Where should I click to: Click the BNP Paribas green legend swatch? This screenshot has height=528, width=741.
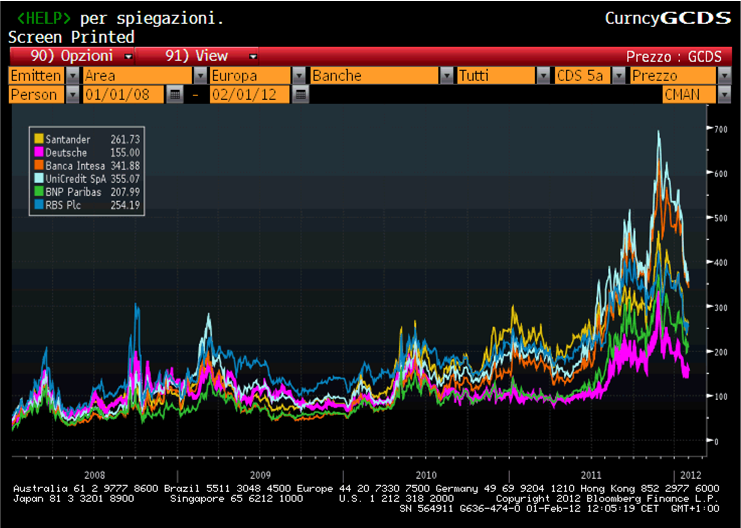pyautogui.click(x=39, y=191)
